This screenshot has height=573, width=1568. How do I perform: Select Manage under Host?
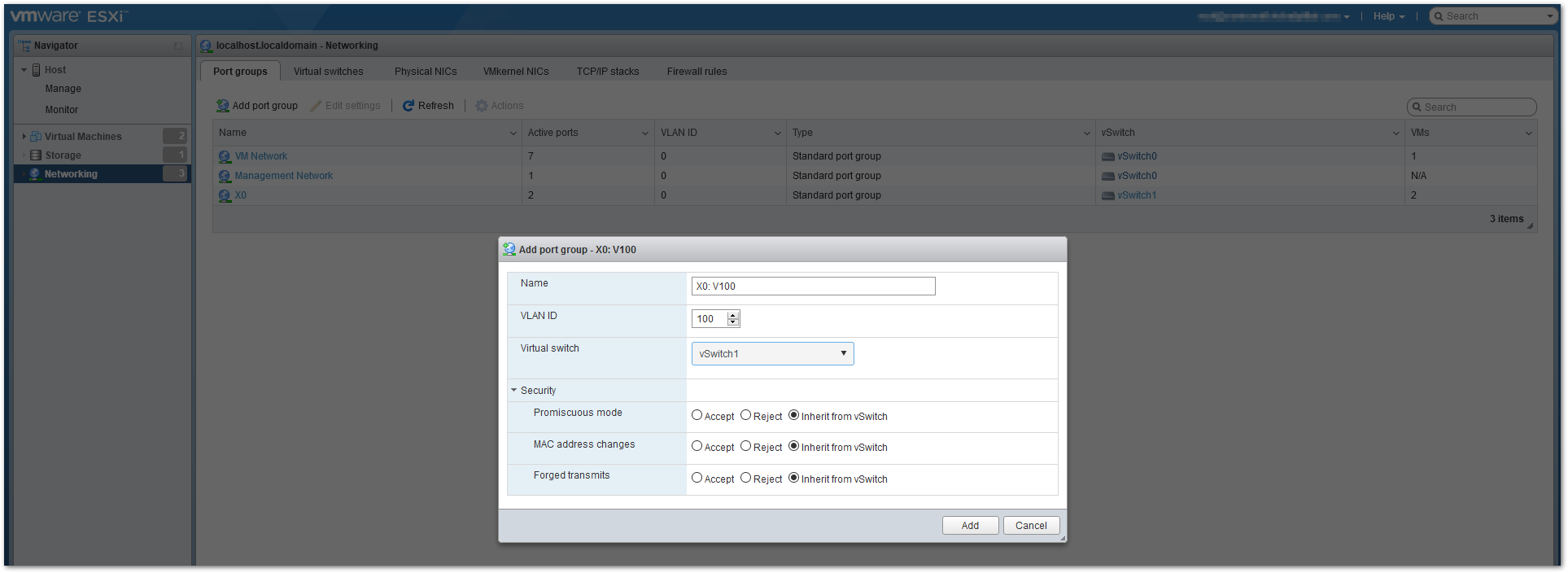pos(63,89)
